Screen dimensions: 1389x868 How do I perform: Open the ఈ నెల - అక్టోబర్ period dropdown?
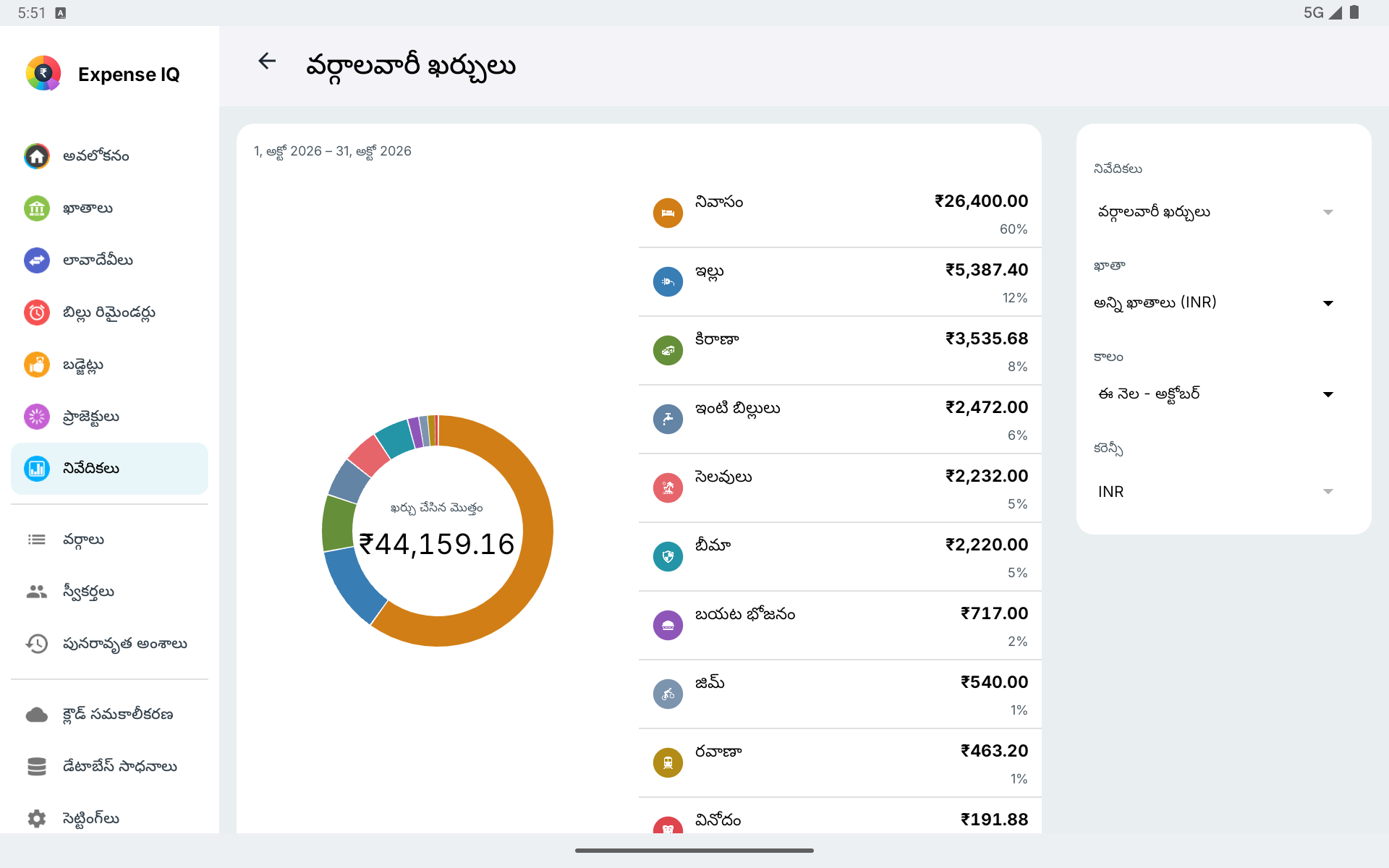1215,394
